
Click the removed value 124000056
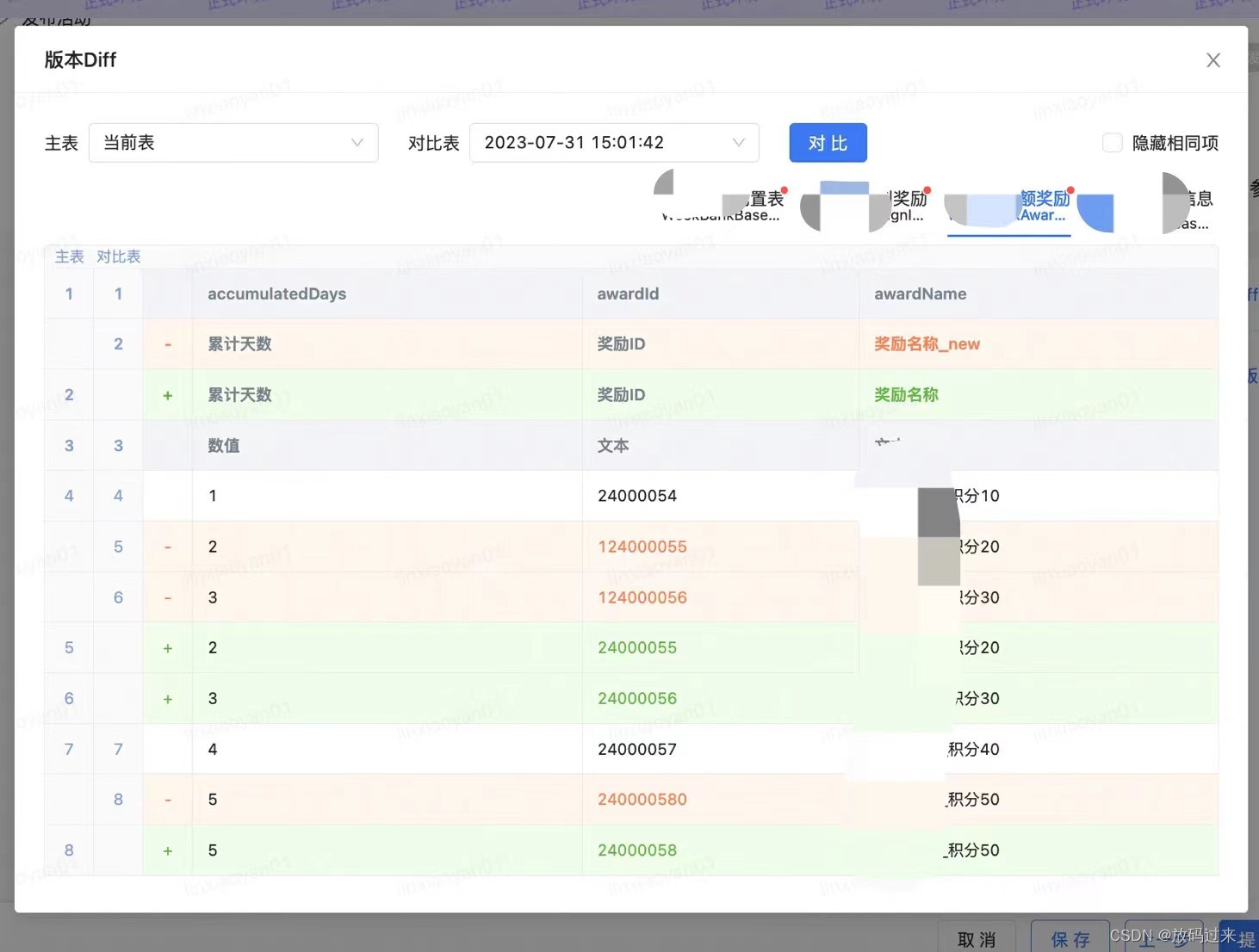pyautogui.click(x=642, y=597)
